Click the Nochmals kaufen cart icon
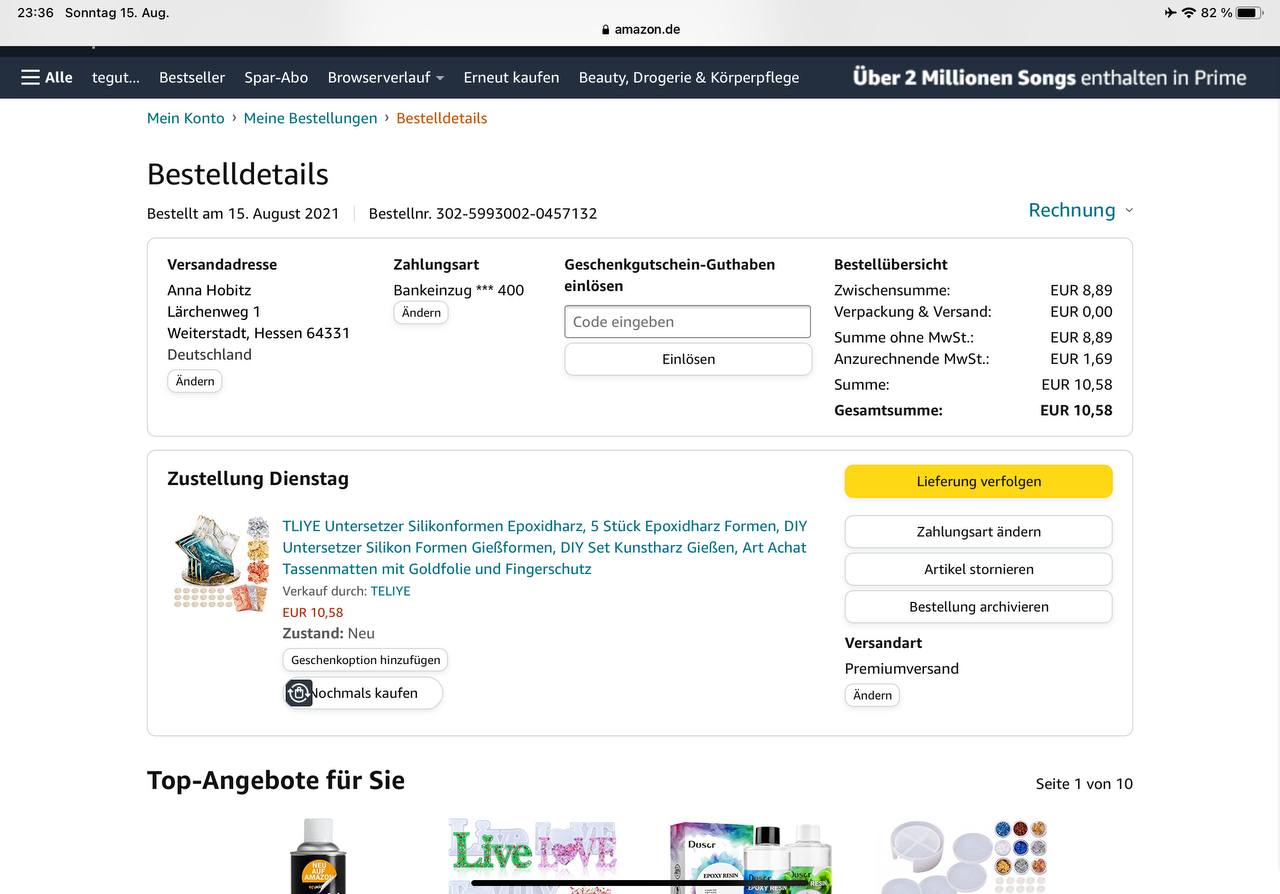 [x=299, y=693]
